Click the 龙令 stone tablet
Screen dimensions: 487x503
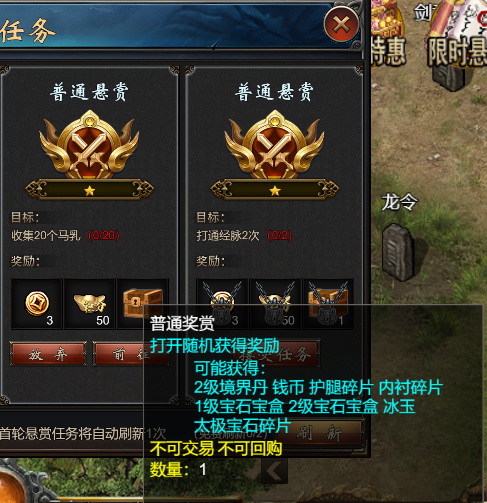(398, 252)
